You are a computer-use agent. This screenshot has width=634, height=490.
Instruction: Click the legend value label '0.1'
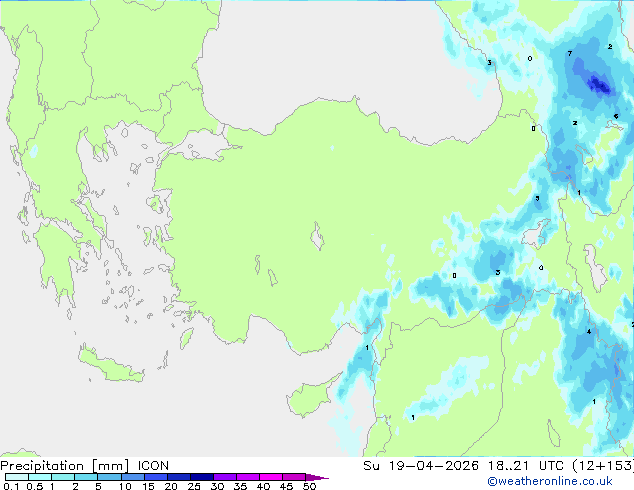tap(11, 486)
